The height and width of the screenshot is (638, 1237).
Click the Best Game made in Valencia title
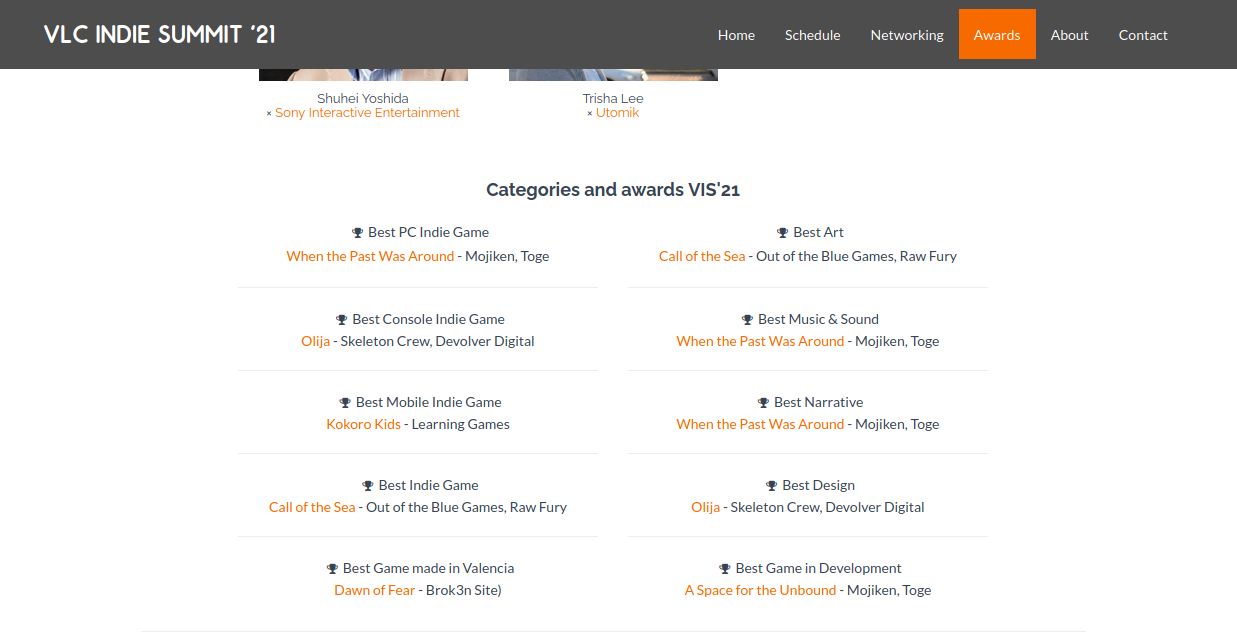coord(428,568)
